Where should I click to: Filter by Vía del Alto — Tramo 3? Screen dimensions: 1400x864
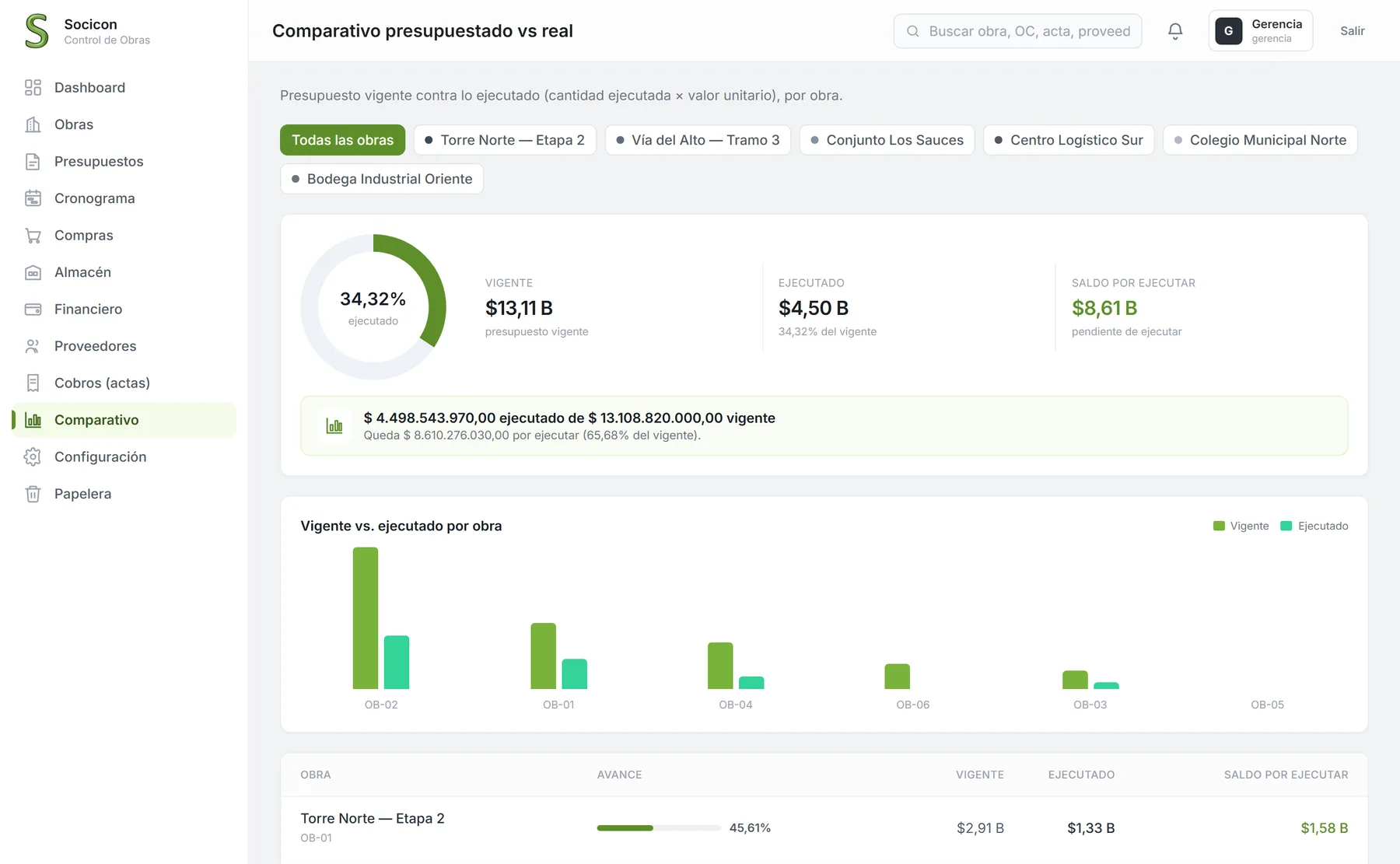pos(698,140)
